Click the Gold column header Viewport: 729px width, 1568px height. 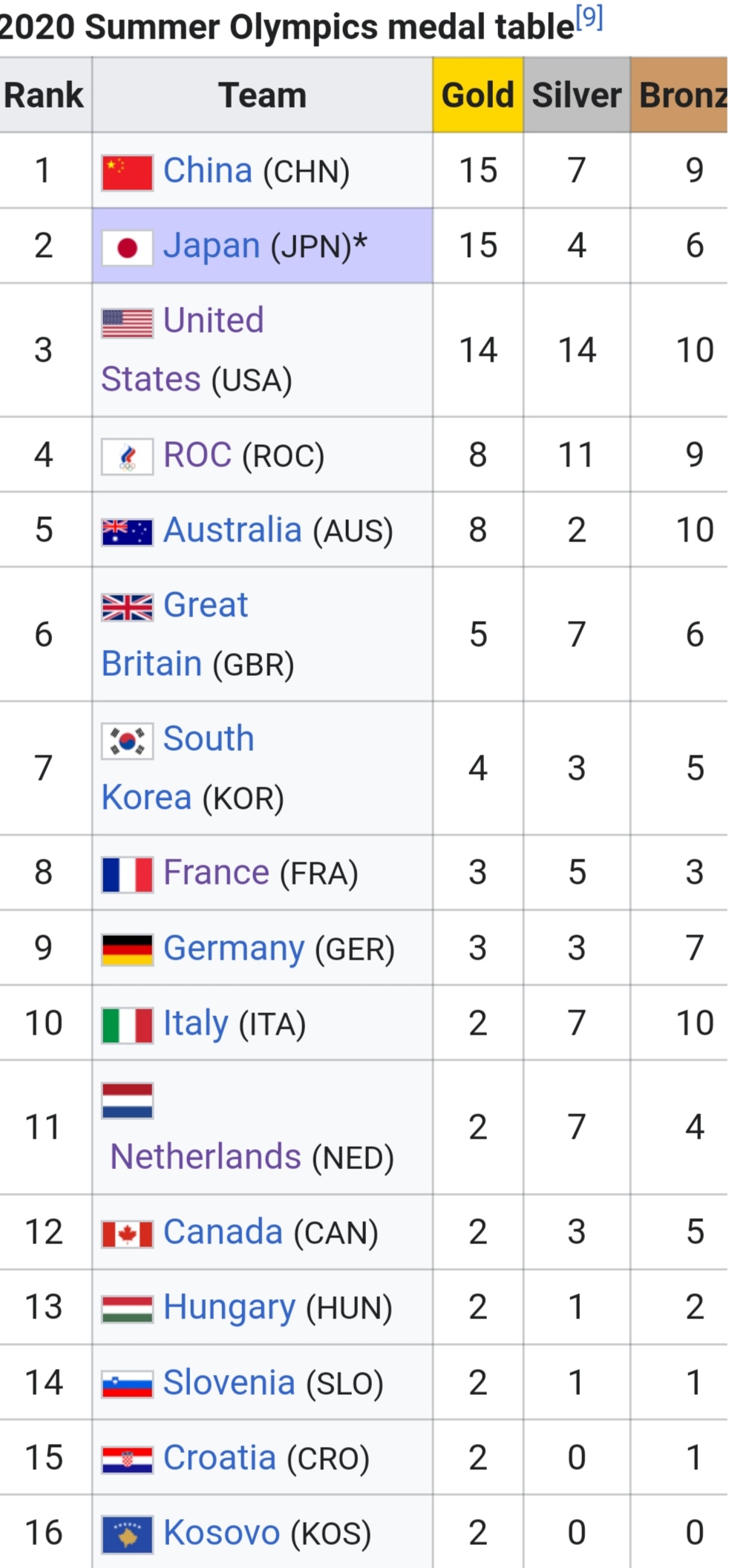pyautogui.click(x=478, y=95)
